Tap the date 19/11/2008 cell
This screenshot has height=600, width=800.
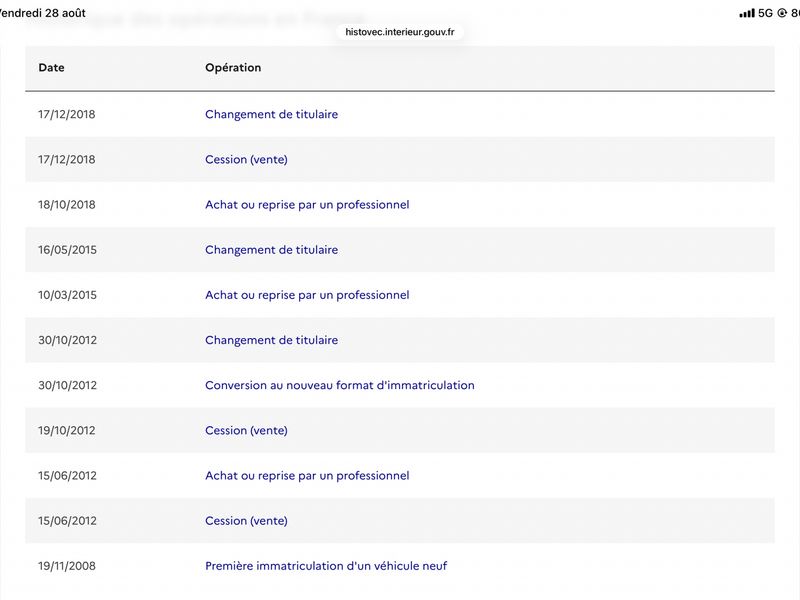tap(67, 566)
